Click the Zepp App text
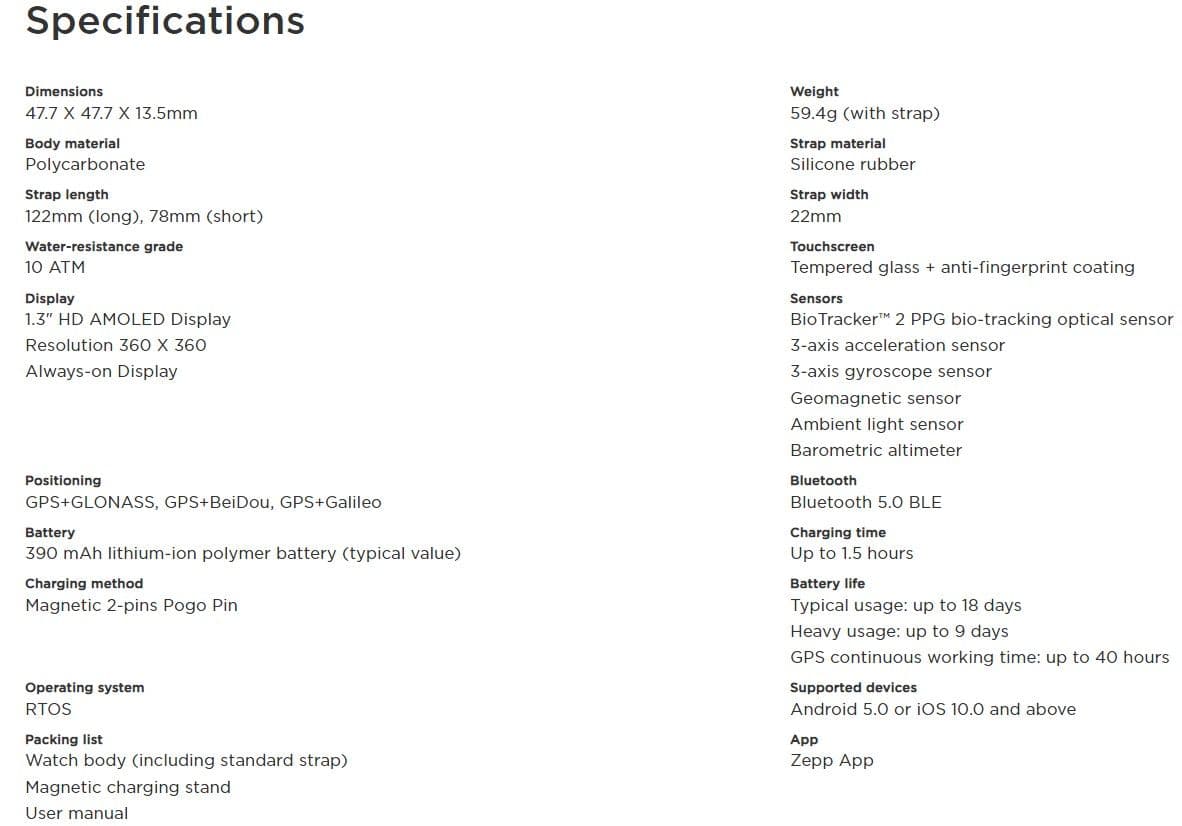Image resolution: width=1182 pixels, height=826 pixels. click(832, 760)
